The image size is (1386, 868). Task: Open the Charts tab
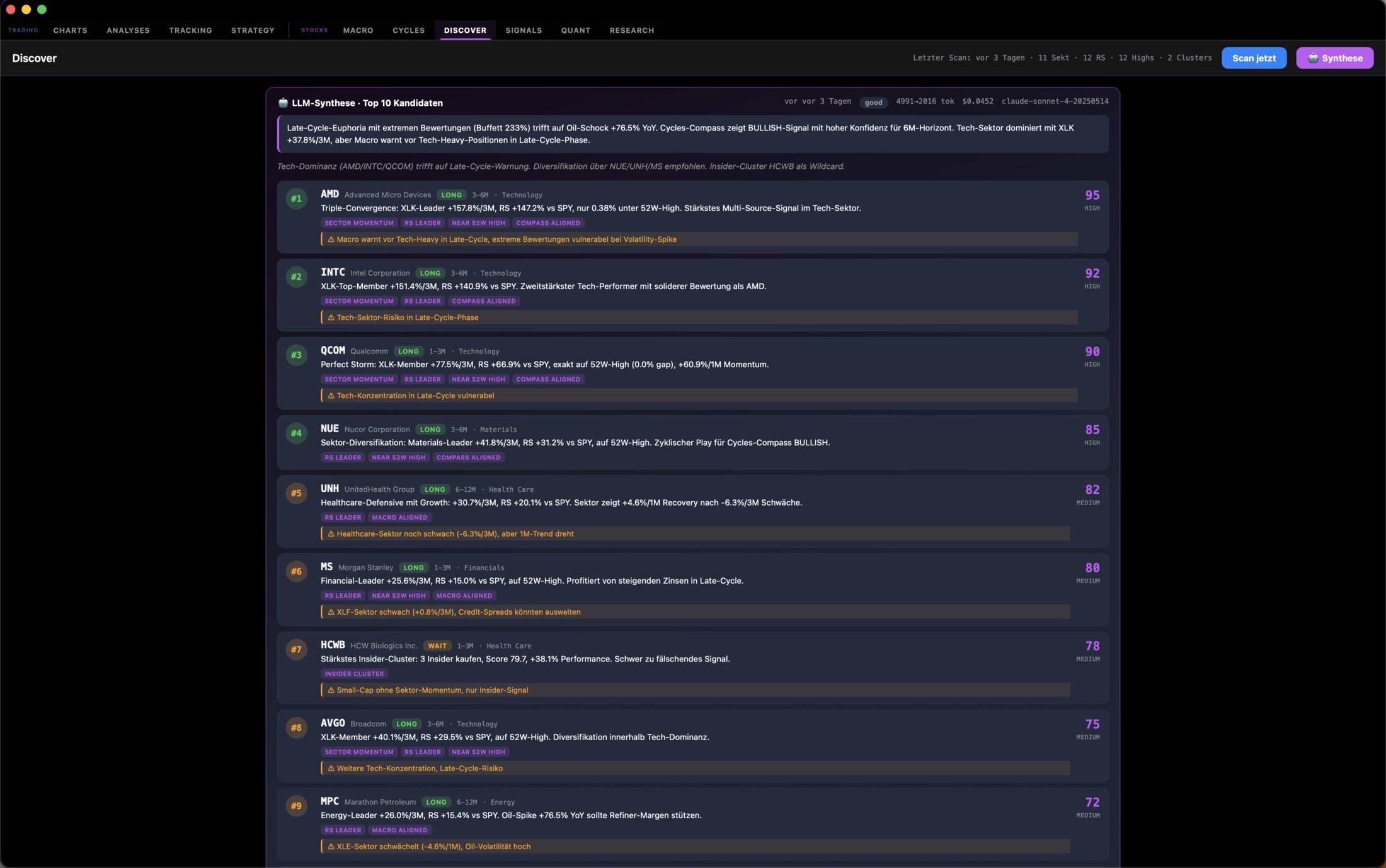tap(70, 30)
